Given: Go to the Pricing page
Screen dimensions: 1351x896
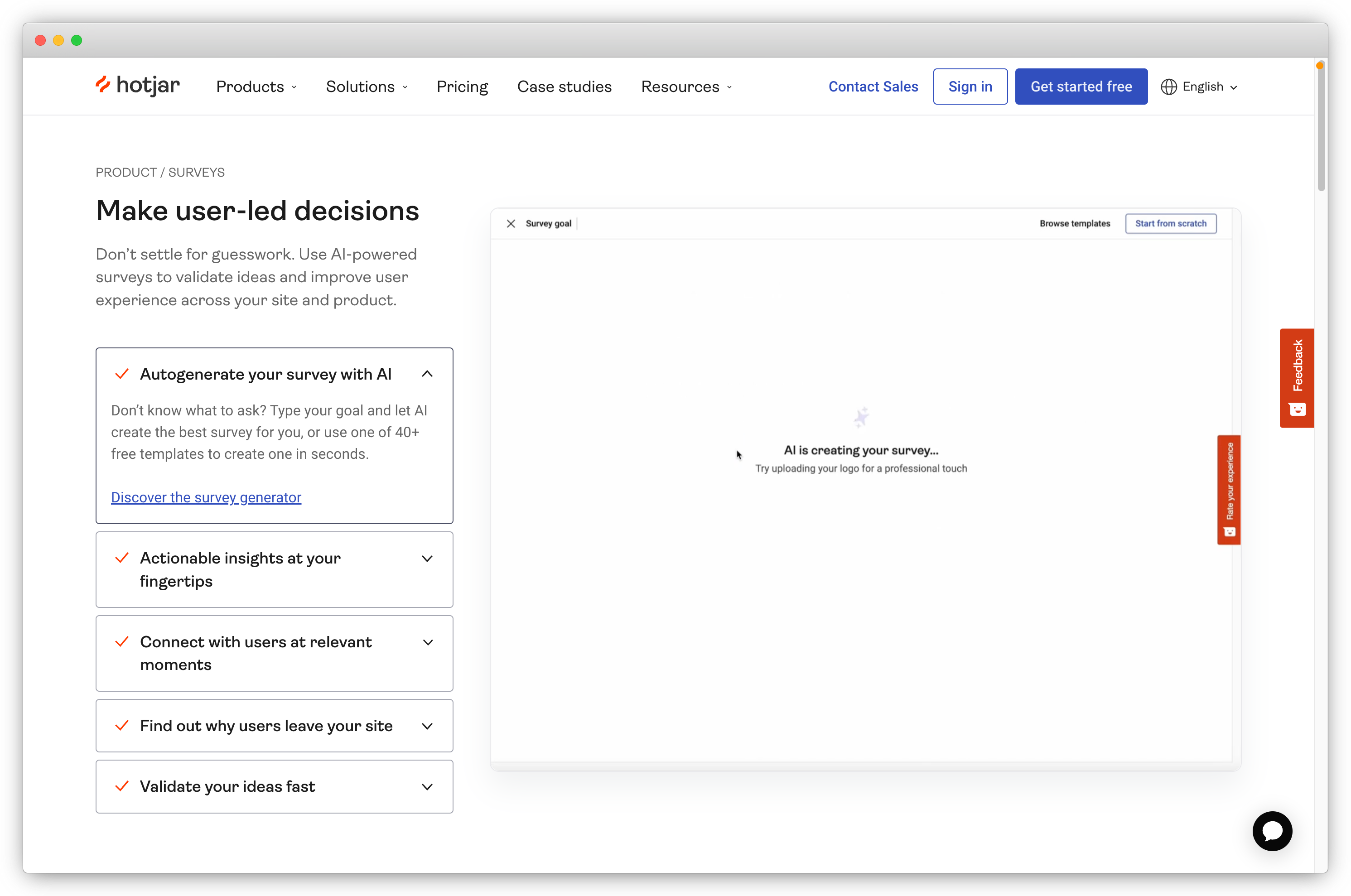Looking at the screenshot, I should [x=462, y=87].
